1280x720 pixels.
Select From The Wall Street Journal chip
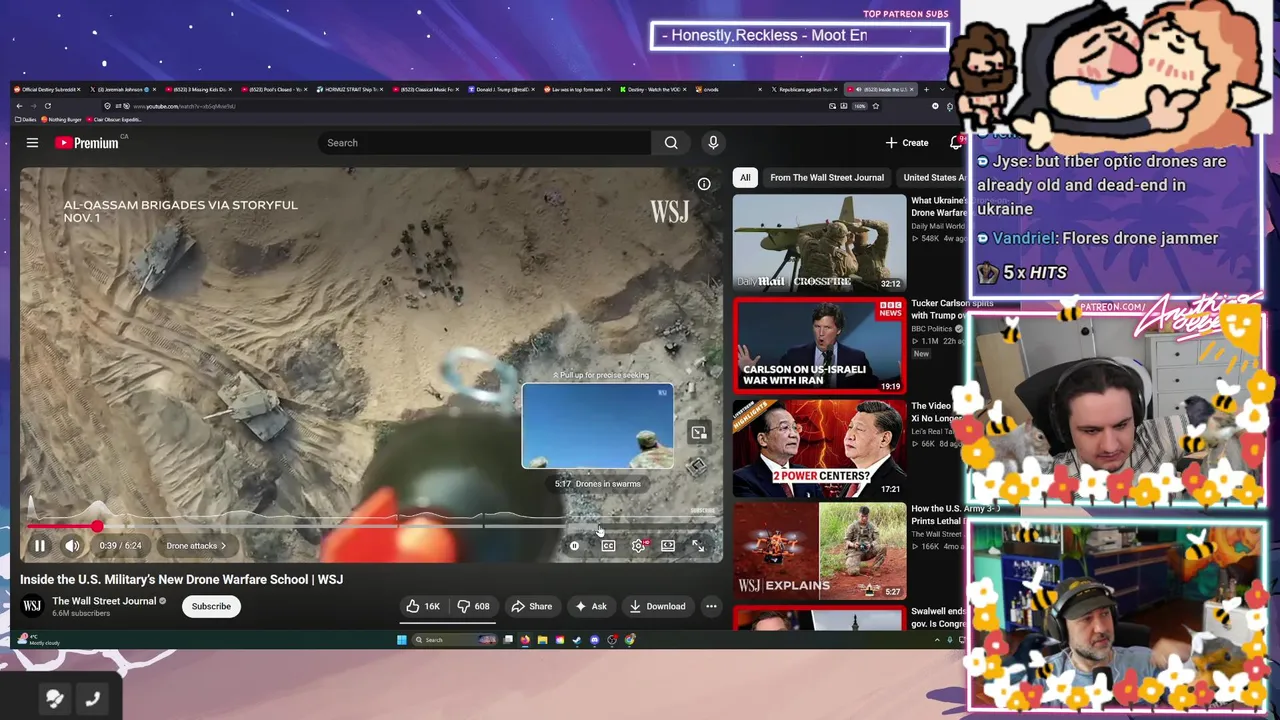coord(827,177)
